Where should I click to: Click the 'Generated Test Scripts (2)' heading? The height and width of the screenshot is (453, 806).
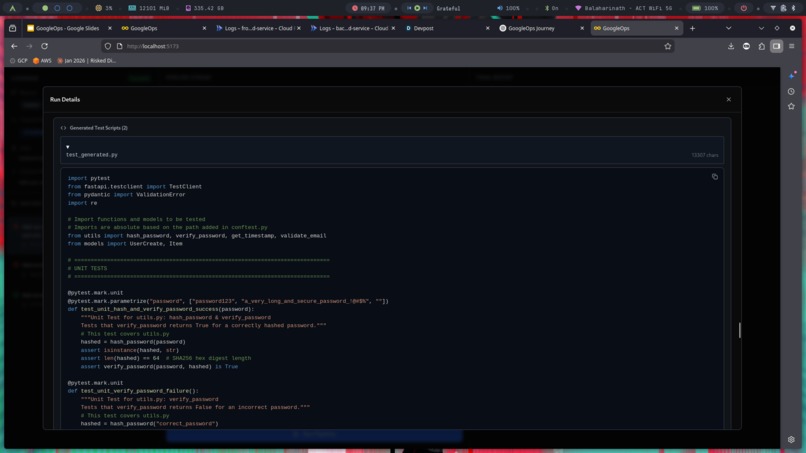tap(99, 128)
